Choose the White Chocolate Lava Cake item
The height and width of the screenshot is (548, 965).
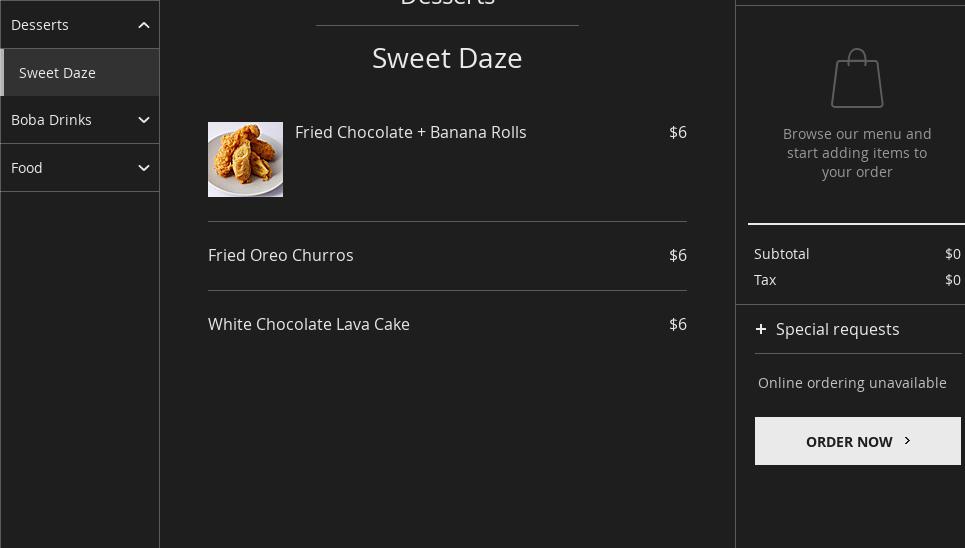309,324
